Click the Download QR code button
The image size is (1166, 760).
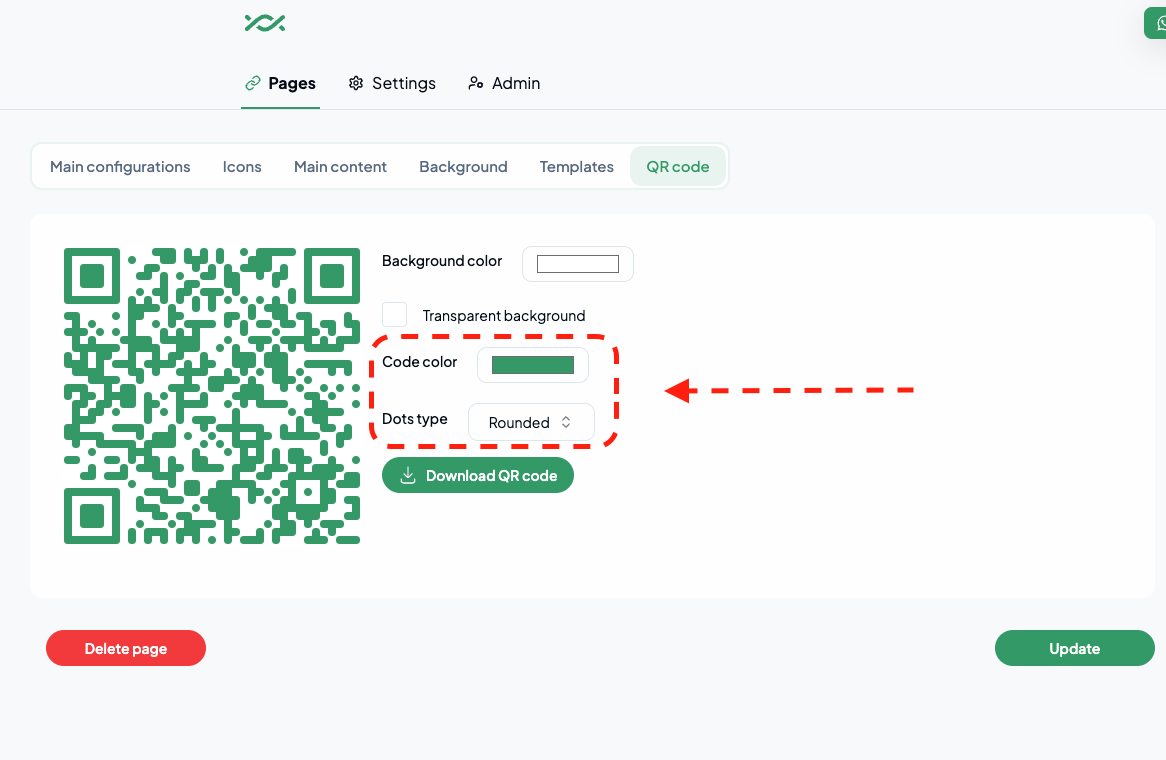click(477, 475)
